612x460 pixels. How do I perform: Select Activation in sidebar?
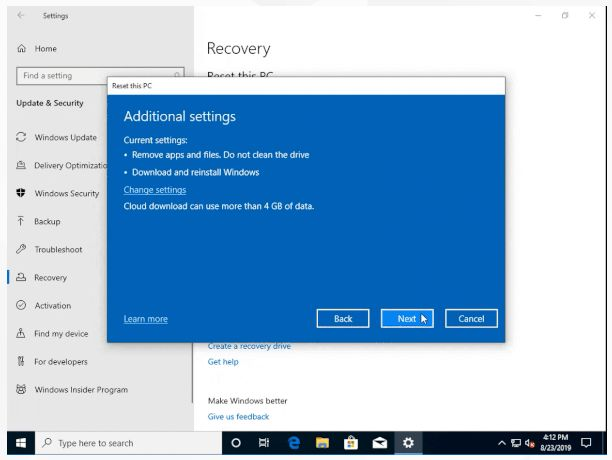tap(53, 305)
